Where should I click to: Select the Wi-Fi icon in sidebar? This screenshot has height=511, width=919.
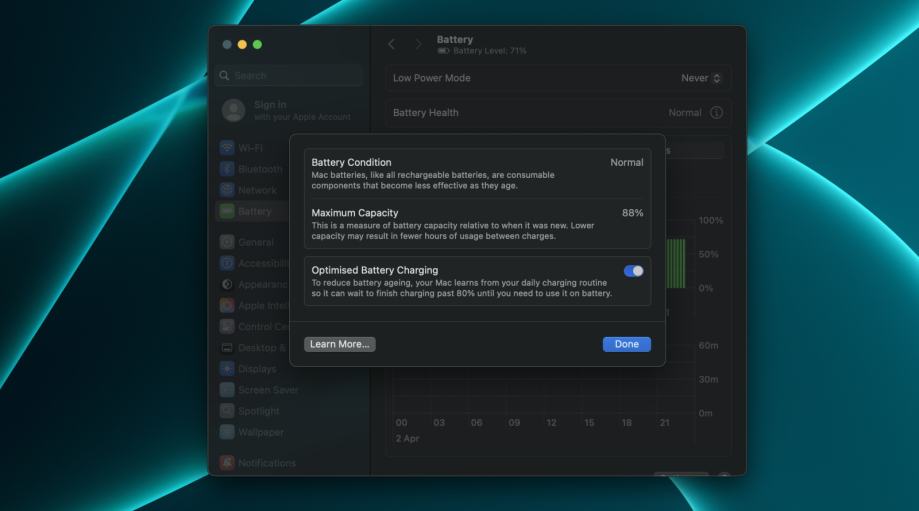click(x=227, y=148)
